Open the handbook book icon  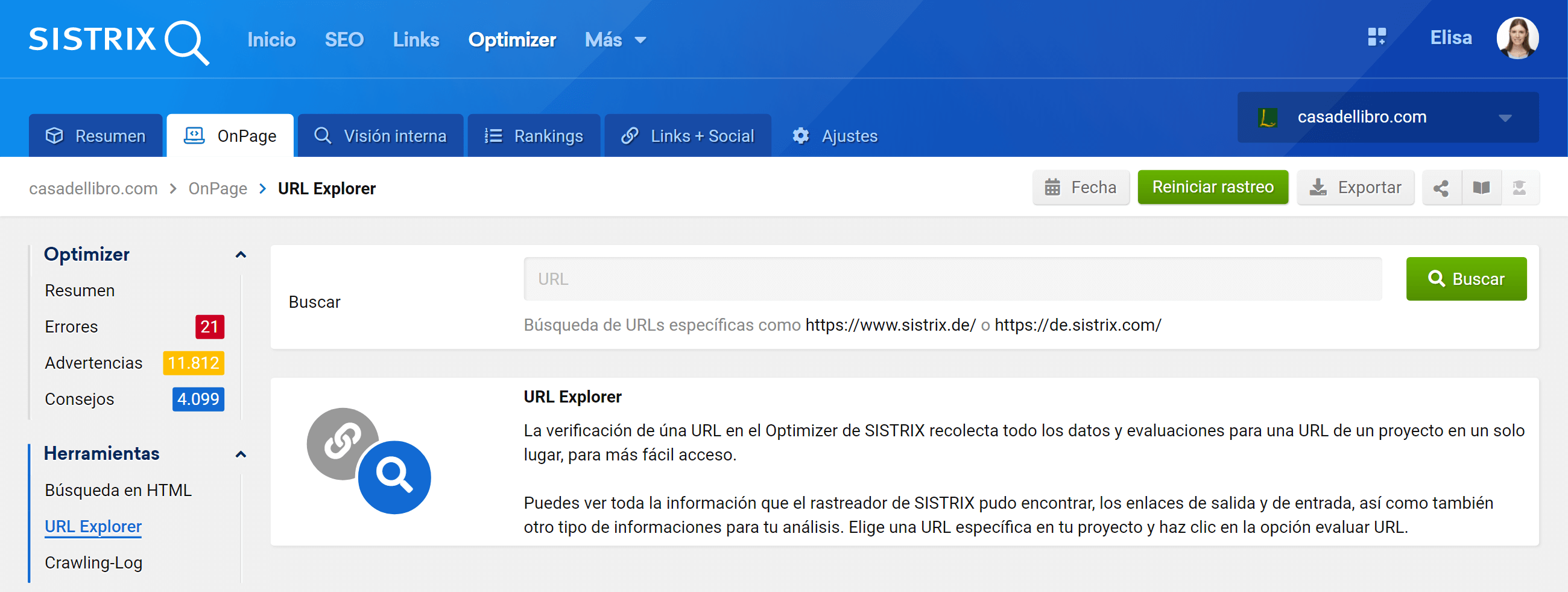pos(1481,188)
